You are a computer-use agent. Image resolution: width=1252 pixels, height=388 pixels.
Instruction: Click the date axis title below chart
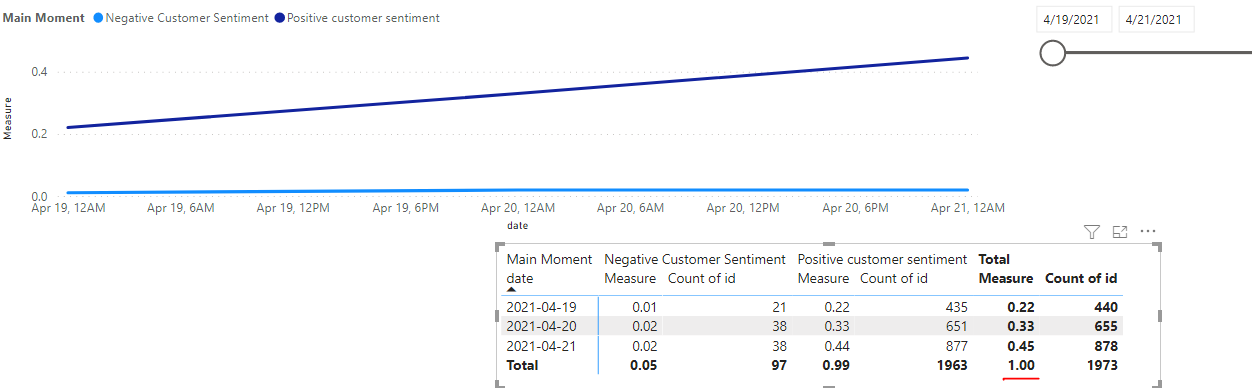pyautogui.click(x=517, y=226)
